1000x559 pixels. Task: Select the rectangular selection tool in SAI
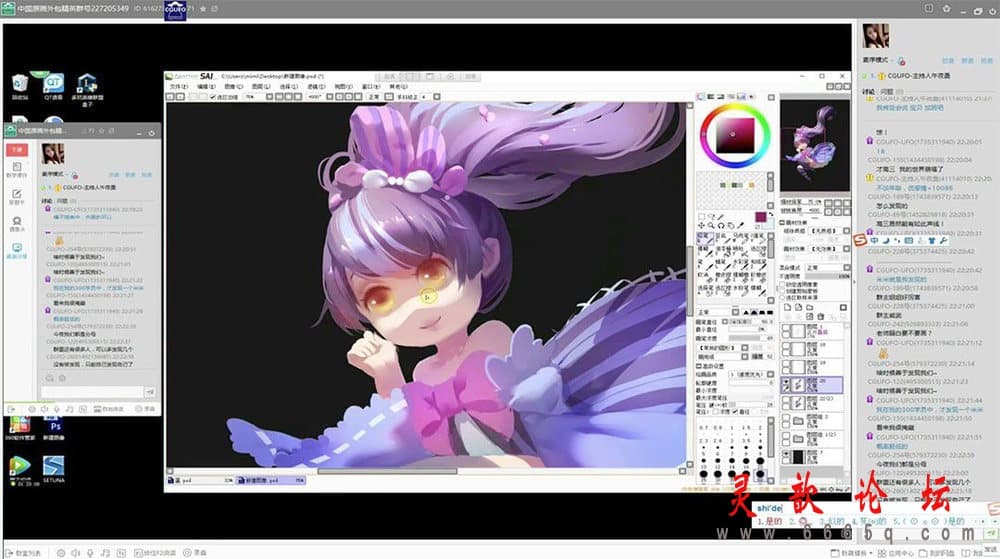click(701, 217)
